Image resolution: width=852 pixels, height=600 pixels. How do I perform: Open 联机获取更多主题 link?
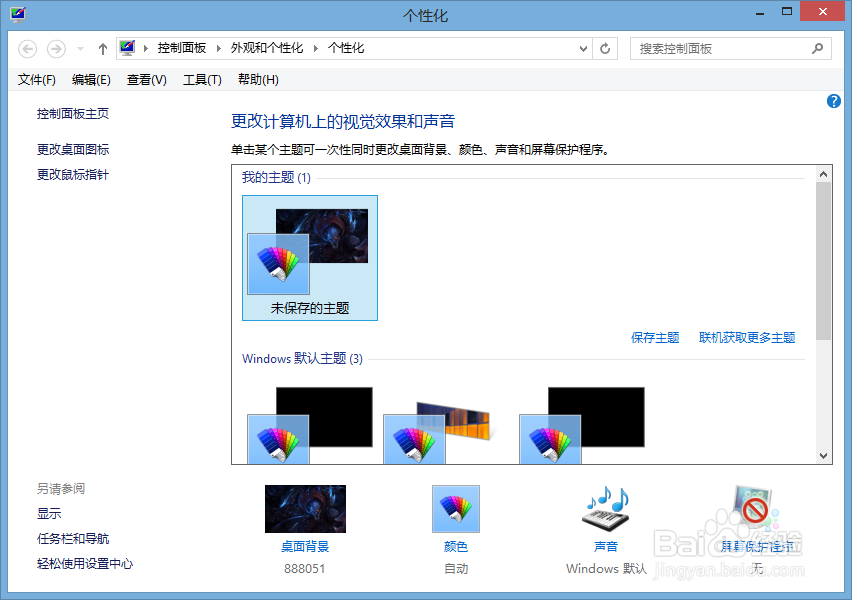point(749,338)
